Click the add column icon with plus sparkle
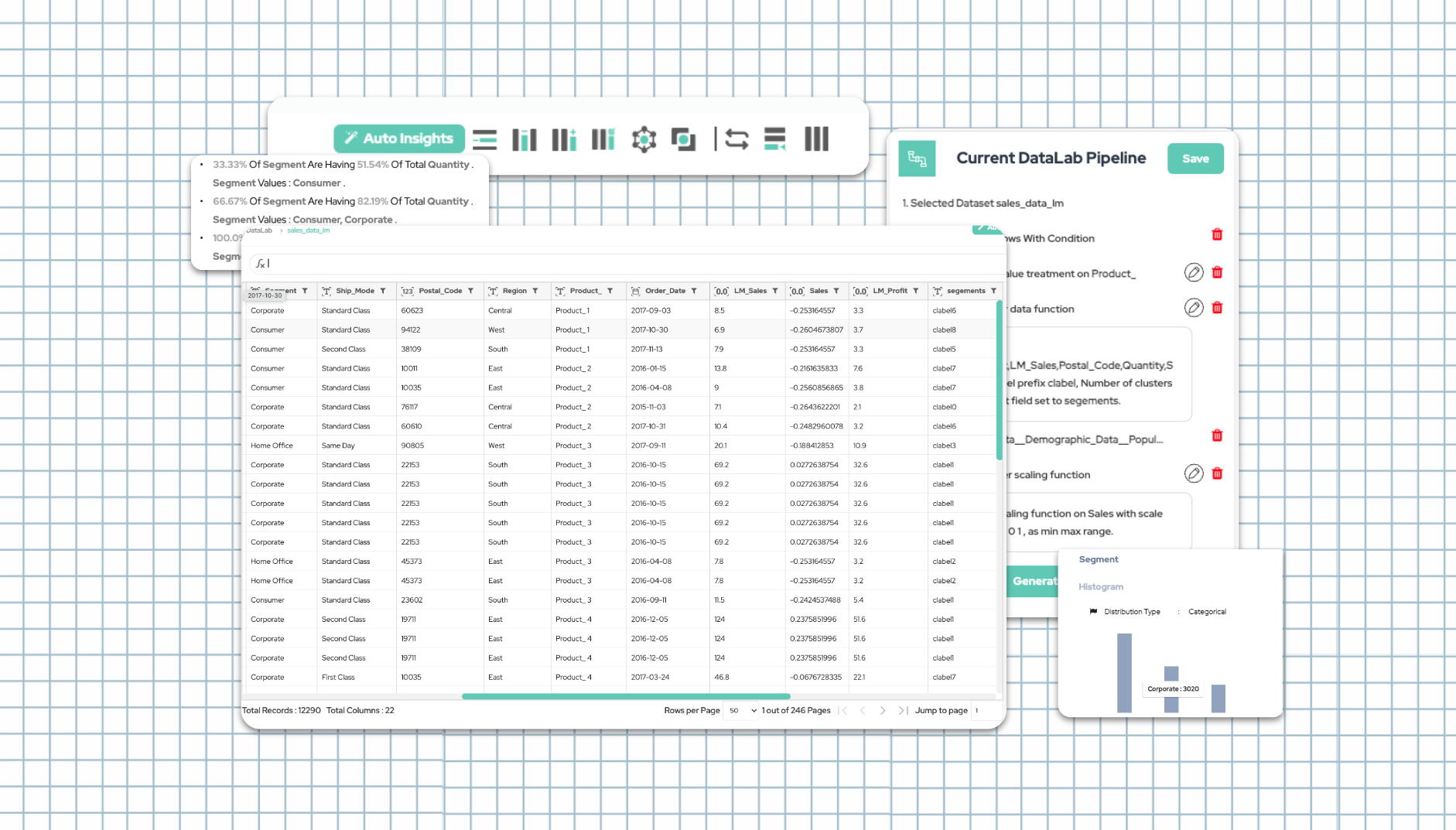 pyautogui.click(x=564, y=139)
